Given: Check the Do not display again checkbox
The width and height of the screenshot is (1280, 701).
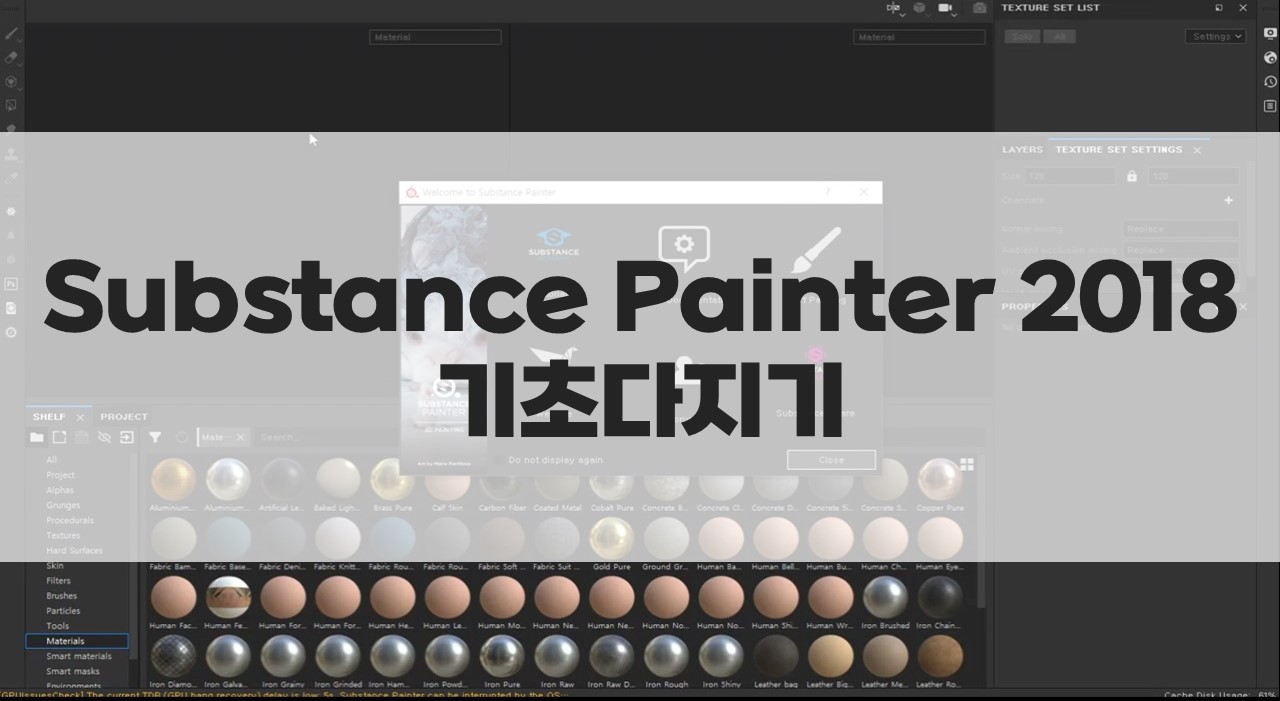Looking at the screenshot, I should (x=499, y=460).
